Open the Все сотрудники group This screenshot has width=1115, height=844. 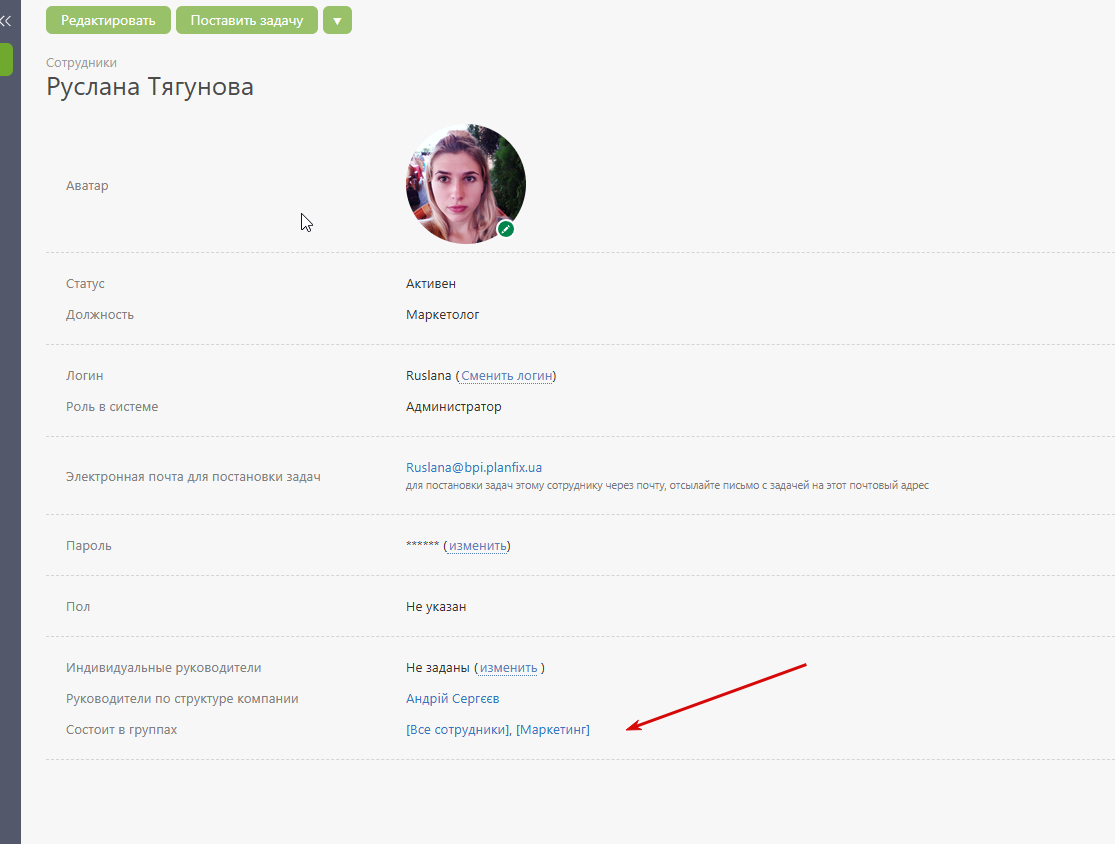pyautogui.click(x=458, y=730)
